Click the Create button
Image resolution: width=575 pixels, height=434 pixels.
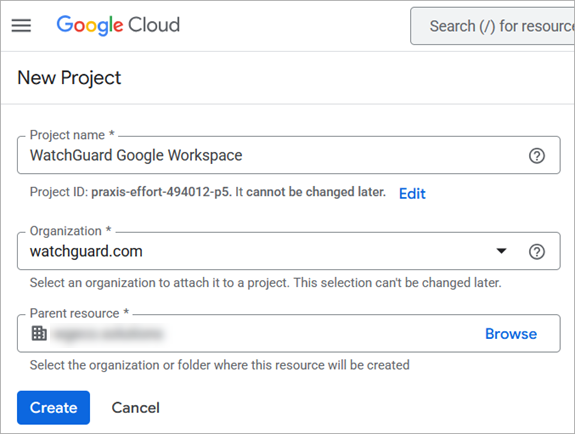(x=54, y=408)
